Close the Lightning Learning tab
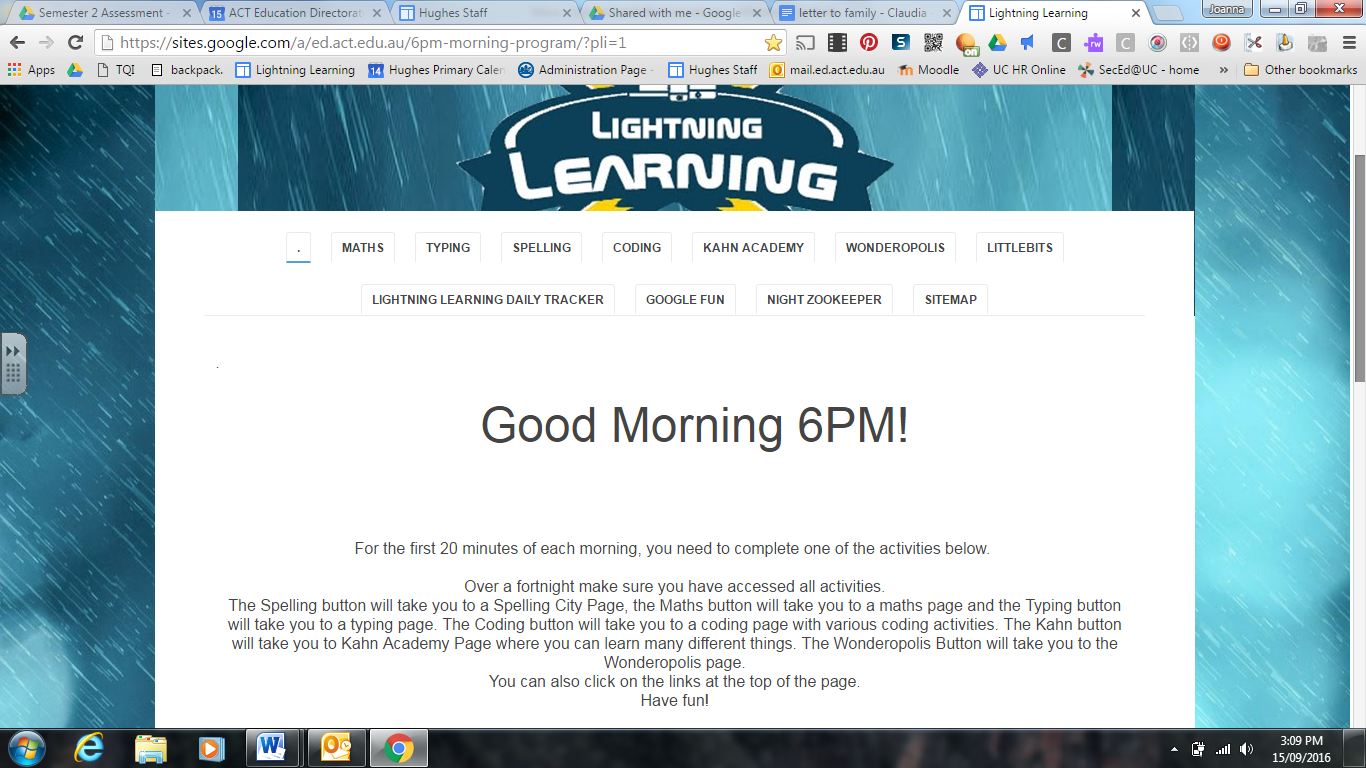 1135,13
